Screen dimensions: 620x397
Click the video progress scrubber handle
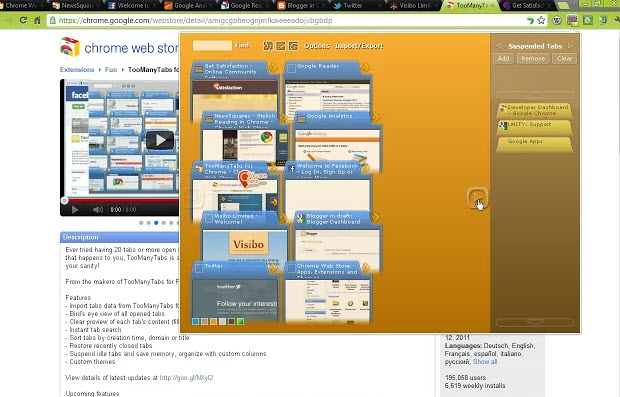tap(65, 200)
